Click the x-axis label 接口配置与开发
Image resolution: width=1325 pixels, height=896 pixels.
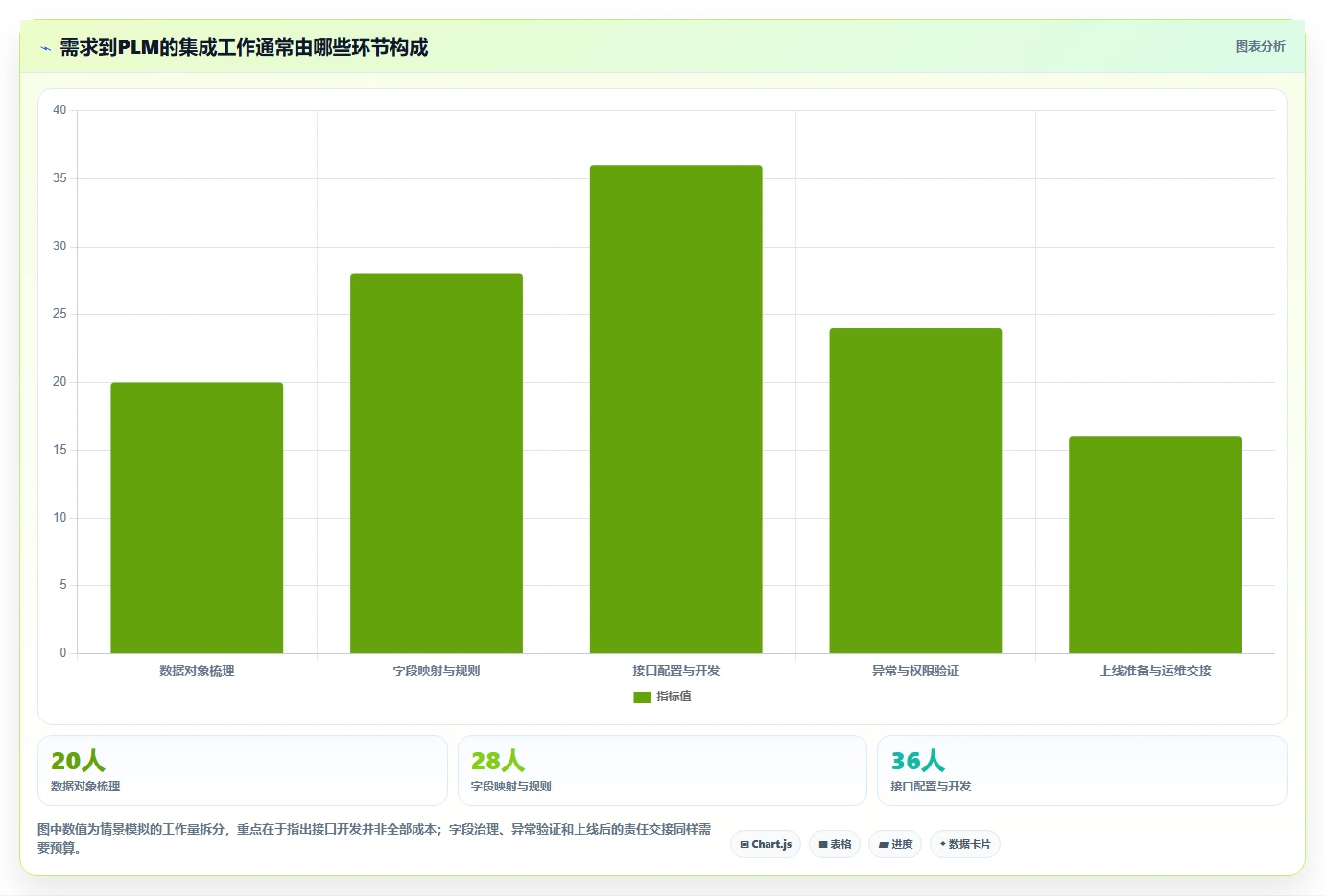(x=676, y=671)
